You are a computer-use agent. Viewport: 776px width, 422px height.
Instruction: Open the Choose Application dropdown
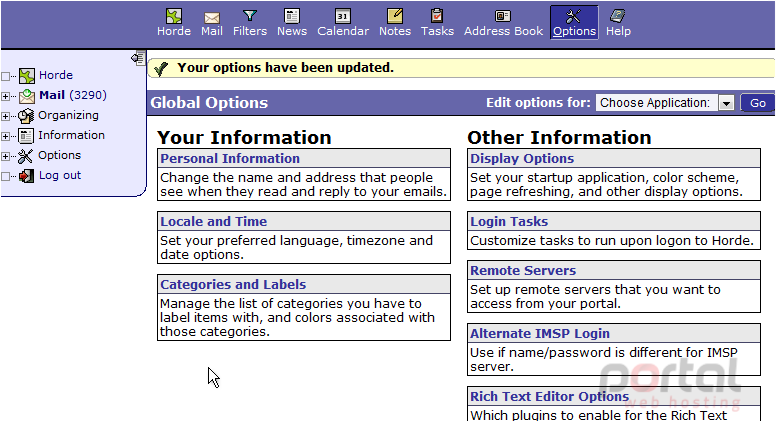tap(665, 103)
